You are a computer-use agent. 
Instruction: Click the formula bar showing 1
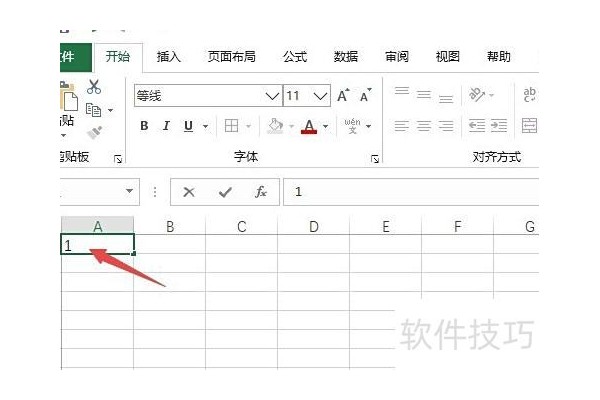coord(411,192)
